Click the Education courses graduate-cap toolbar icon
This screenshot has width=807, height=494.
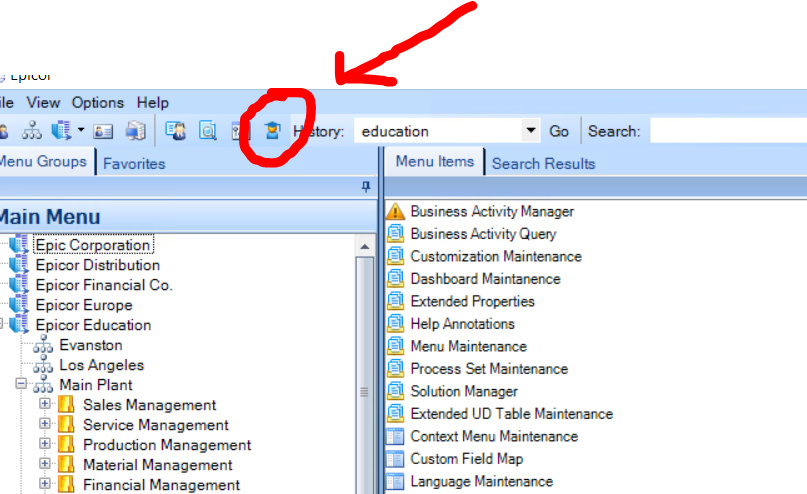tap(272, 131)
